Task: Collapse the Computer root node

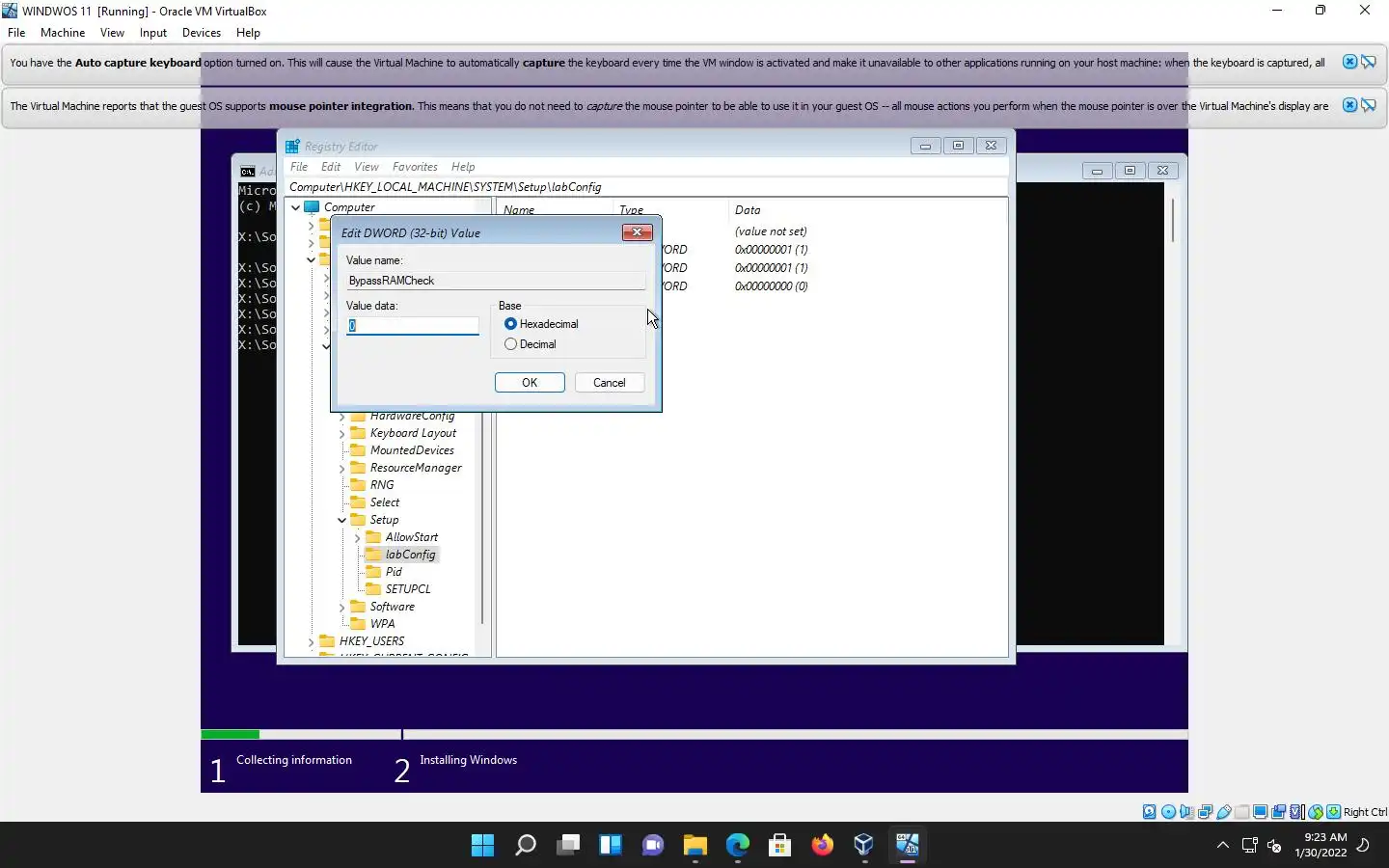Action: pyautogui.click(x=296, y=207)
